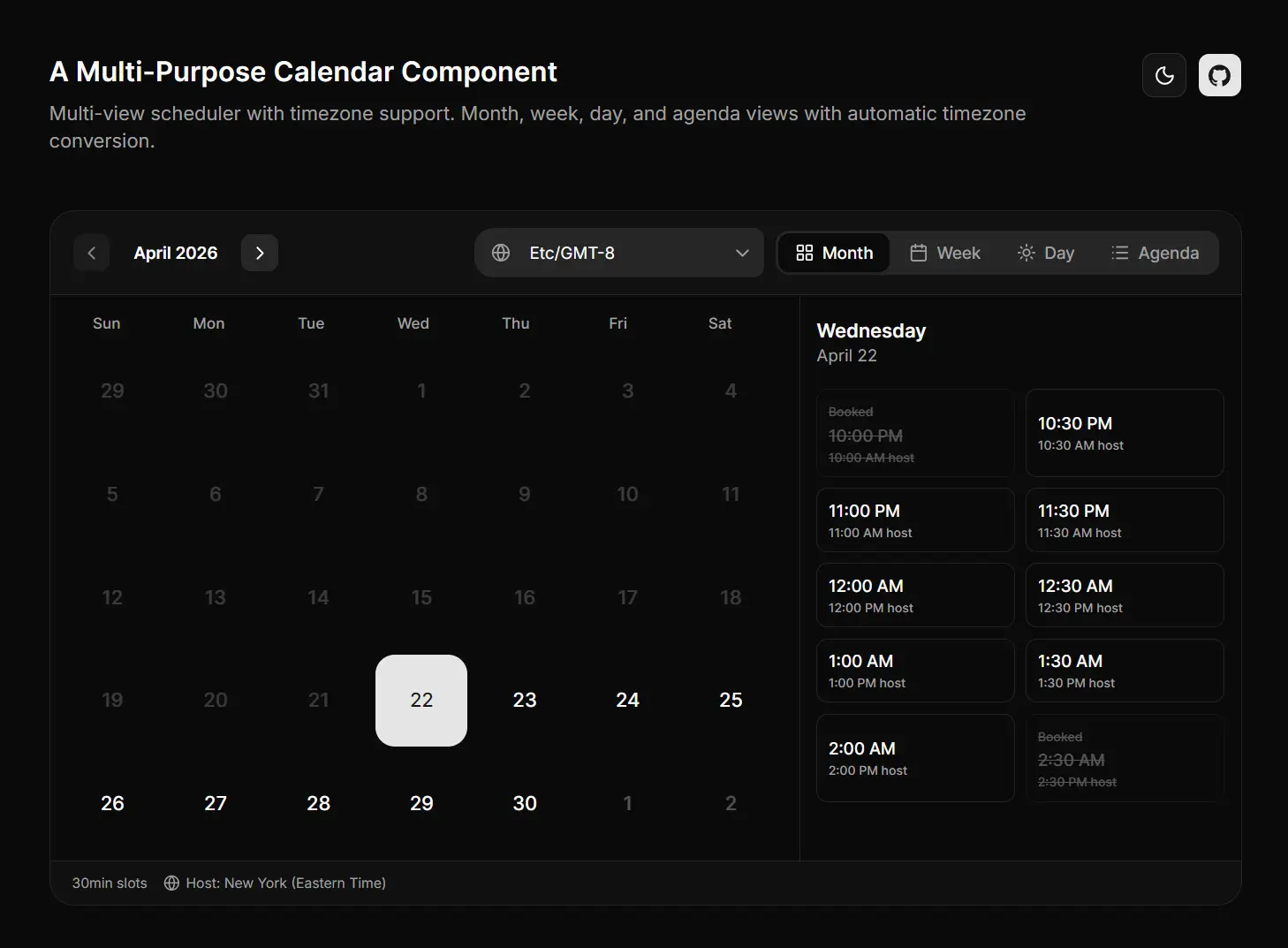The height and width of the screenshot is (948, 1288).
Task: Click the grid icon next to Month
Action: pos(805,253)
